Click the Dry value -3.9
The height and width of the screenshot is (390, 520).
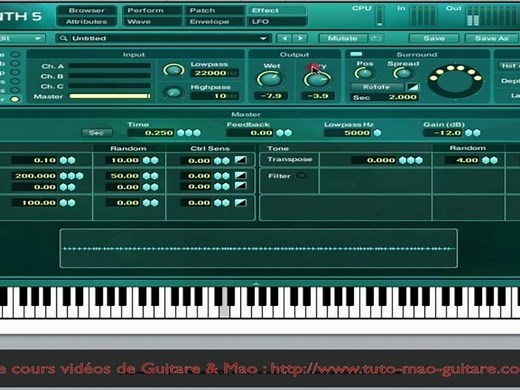(x=318, y=96)
